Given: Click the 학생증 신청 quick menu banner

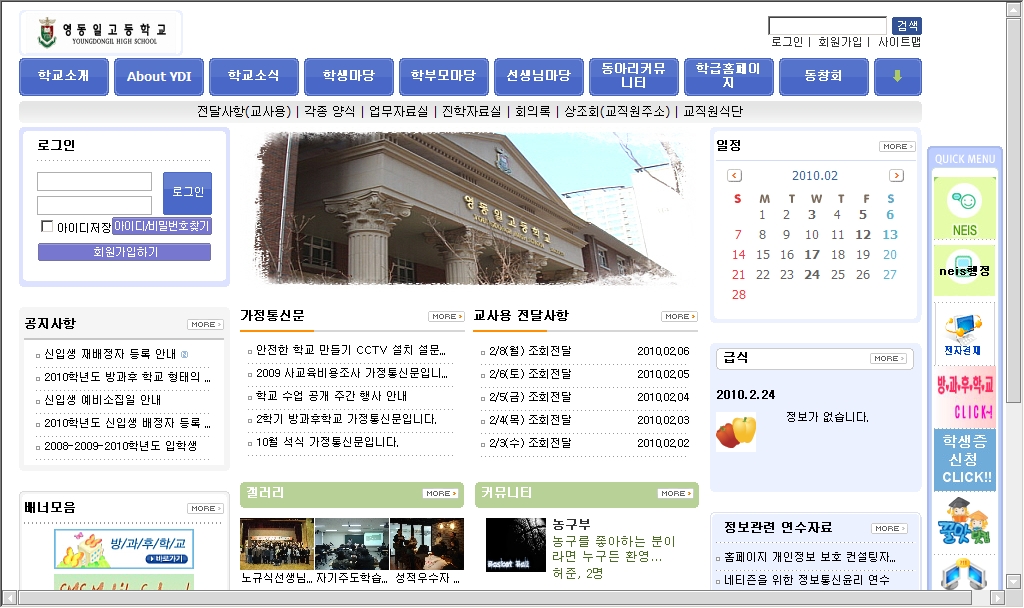Looking at the screenshot, I should pos(964,459).
